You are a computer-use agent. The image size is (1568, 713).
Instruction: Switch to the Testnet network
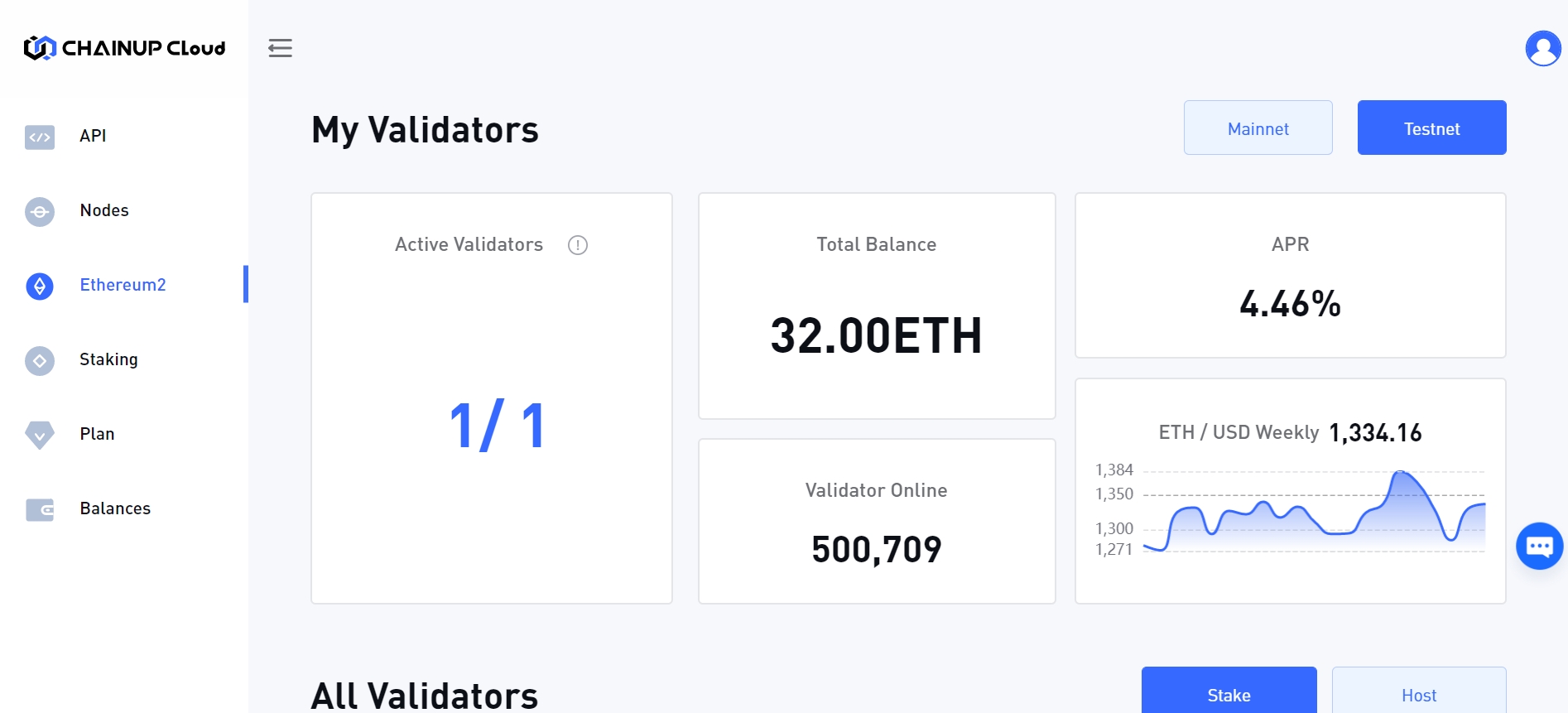tap(1431, 128)
